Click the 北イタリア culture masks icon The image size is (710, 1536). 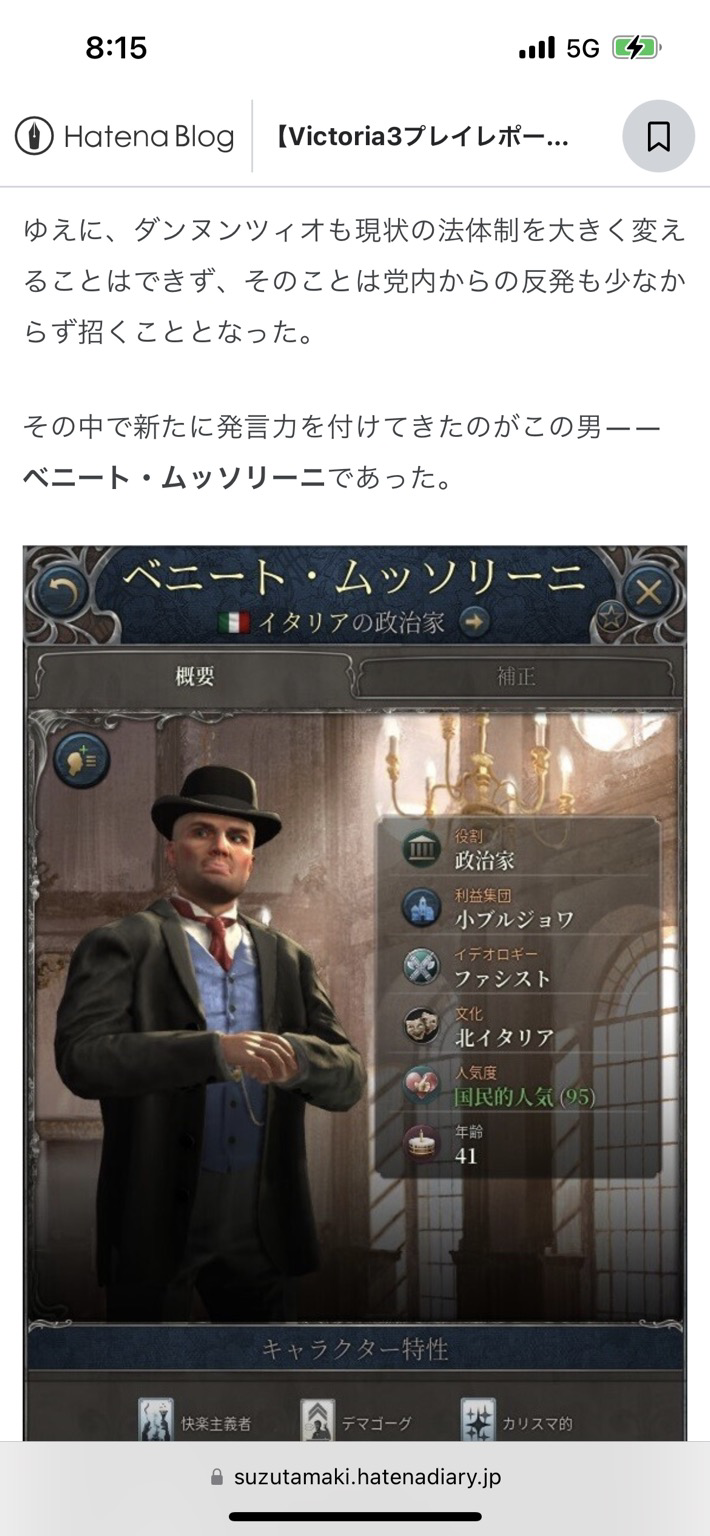(421, 1026)
